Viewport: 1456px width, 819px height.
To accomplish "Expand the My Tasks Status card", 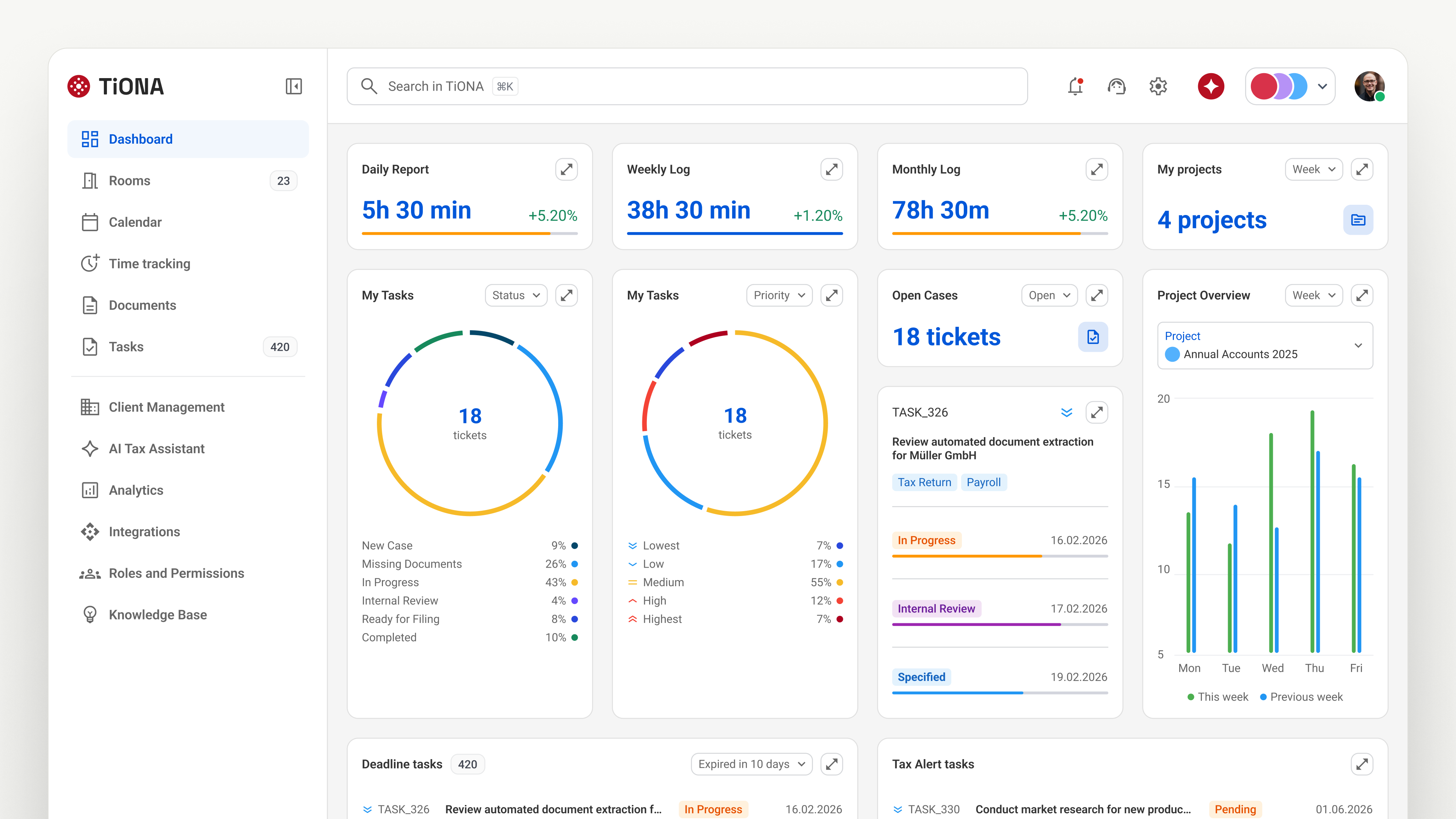I will 566,295.
